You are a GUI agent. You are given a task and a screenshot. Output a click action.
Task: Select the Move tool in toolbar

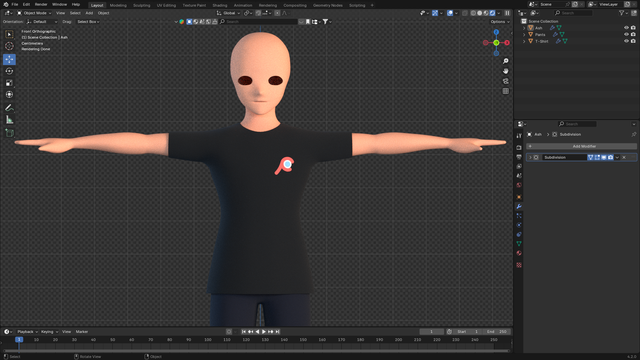(x=9, y=59)
